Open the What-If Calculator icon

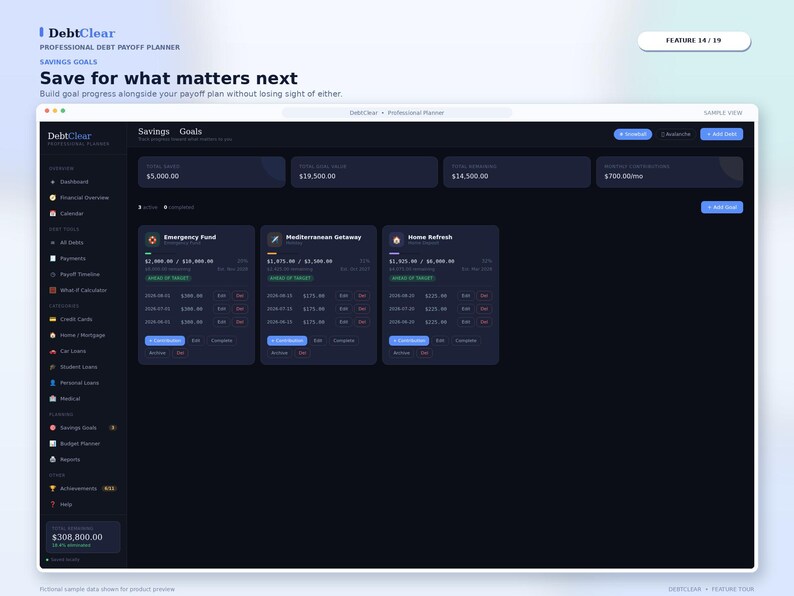(53, 290)
